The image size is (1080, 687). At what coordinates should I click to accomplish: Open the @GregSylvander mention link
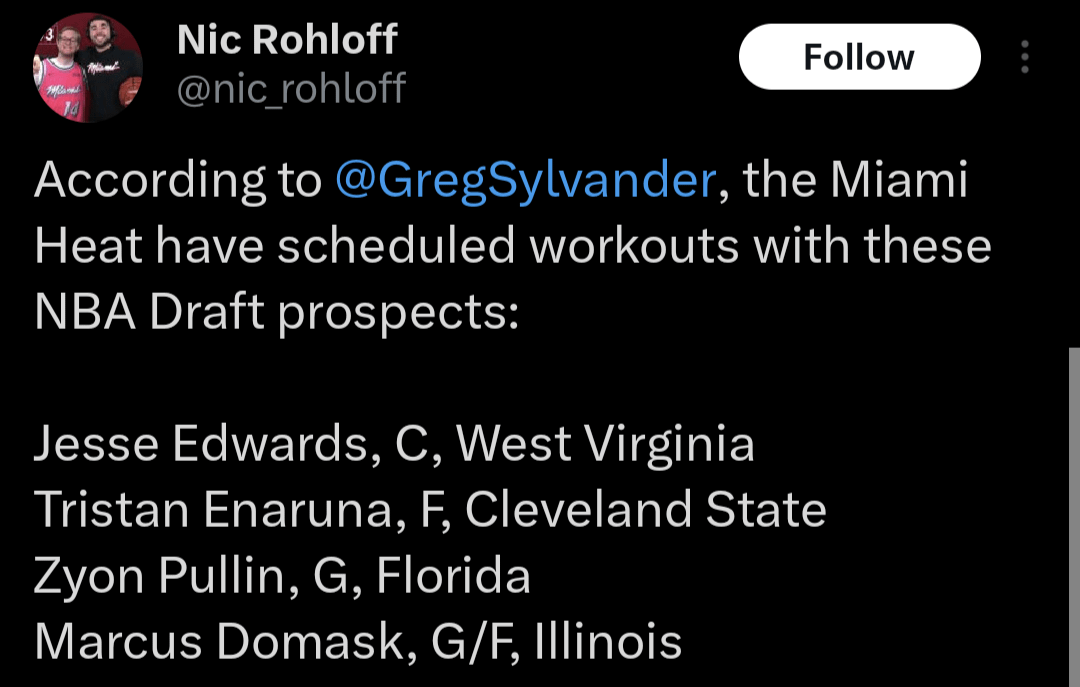[x=526, y=182]
